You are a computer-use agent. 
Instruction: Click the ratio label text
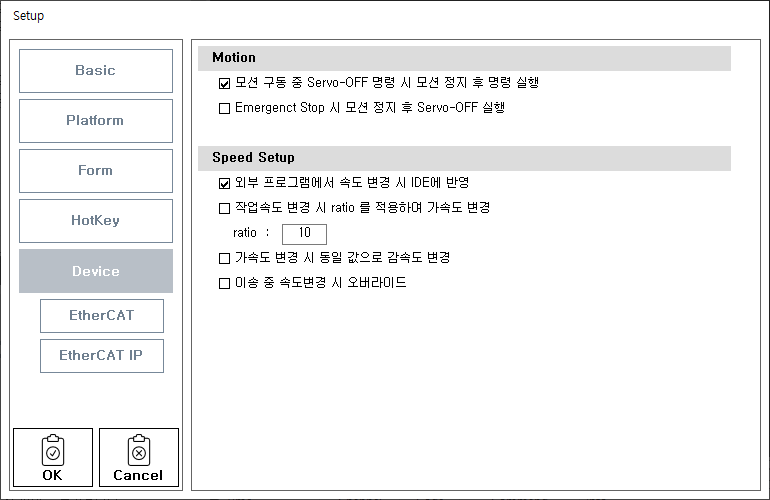coord(245,234)
